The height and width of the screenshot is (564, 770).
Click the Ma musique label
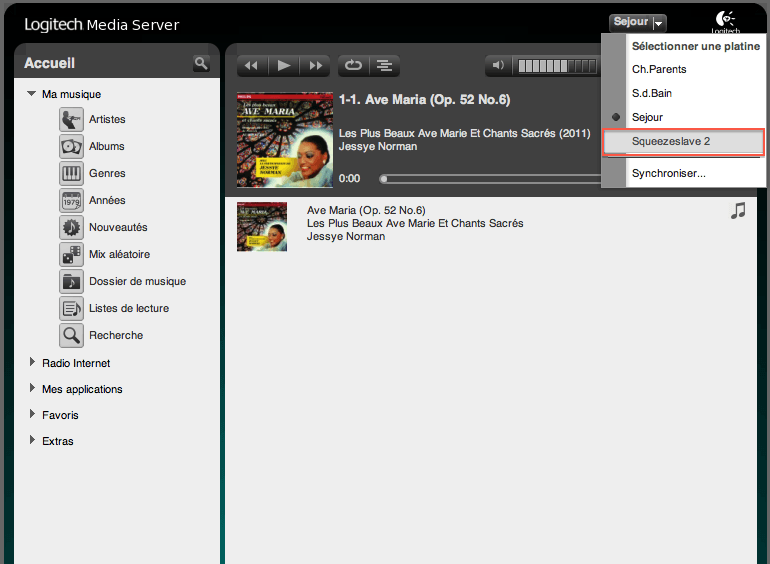(71, 94)
